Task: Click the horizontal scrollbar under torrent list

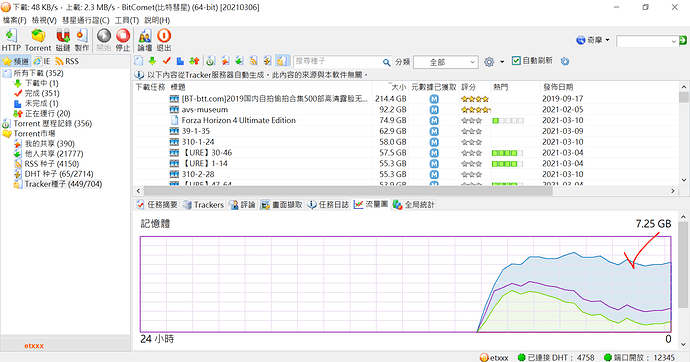Action: [348, 190]
